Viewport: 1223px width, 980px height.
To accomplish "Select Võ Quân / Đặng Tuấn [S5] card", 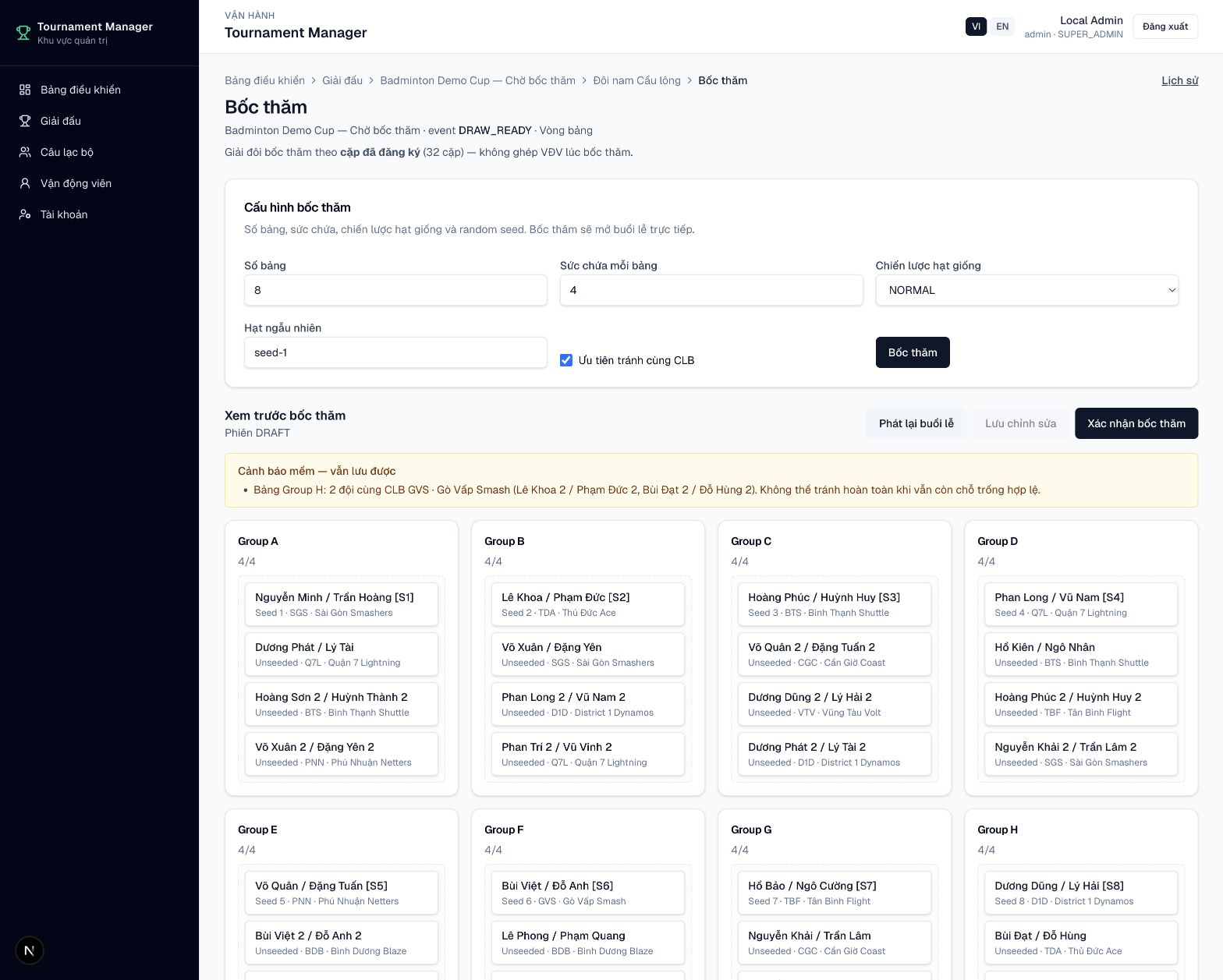I will pyautogui.click(x=342, y=893).
